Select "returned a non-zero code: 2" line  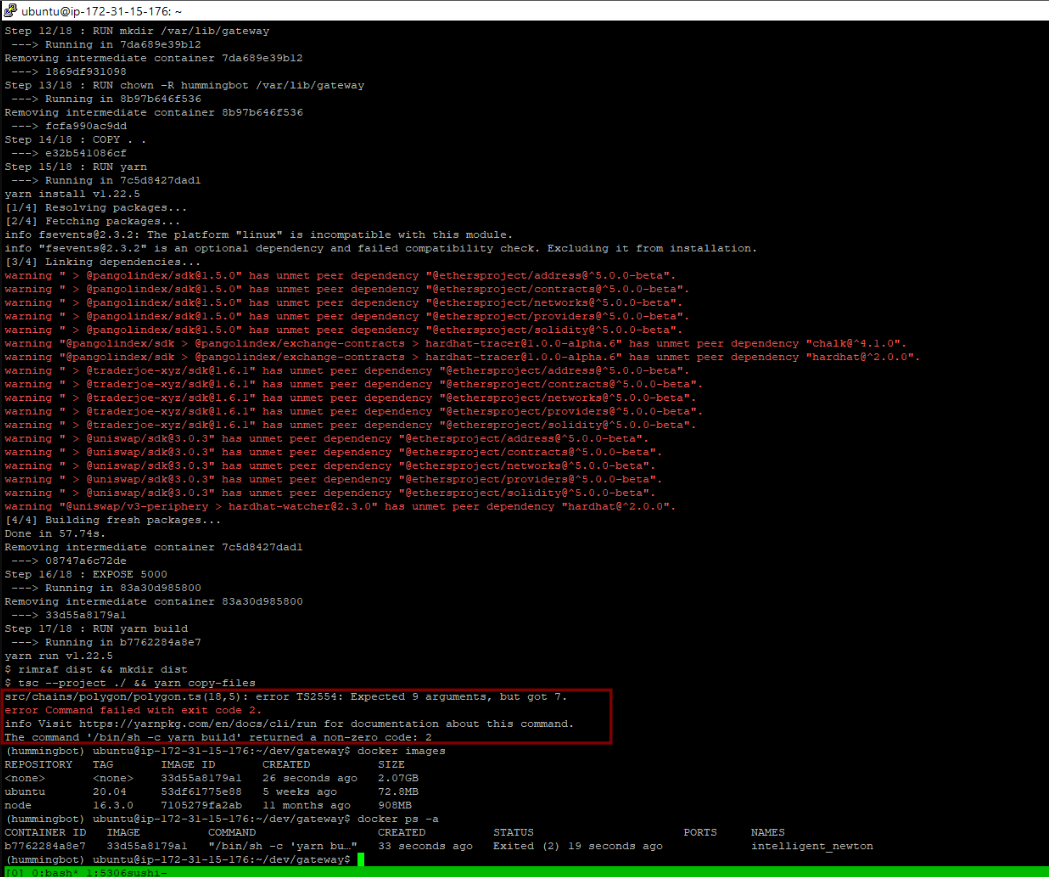(x=218, y=738)
